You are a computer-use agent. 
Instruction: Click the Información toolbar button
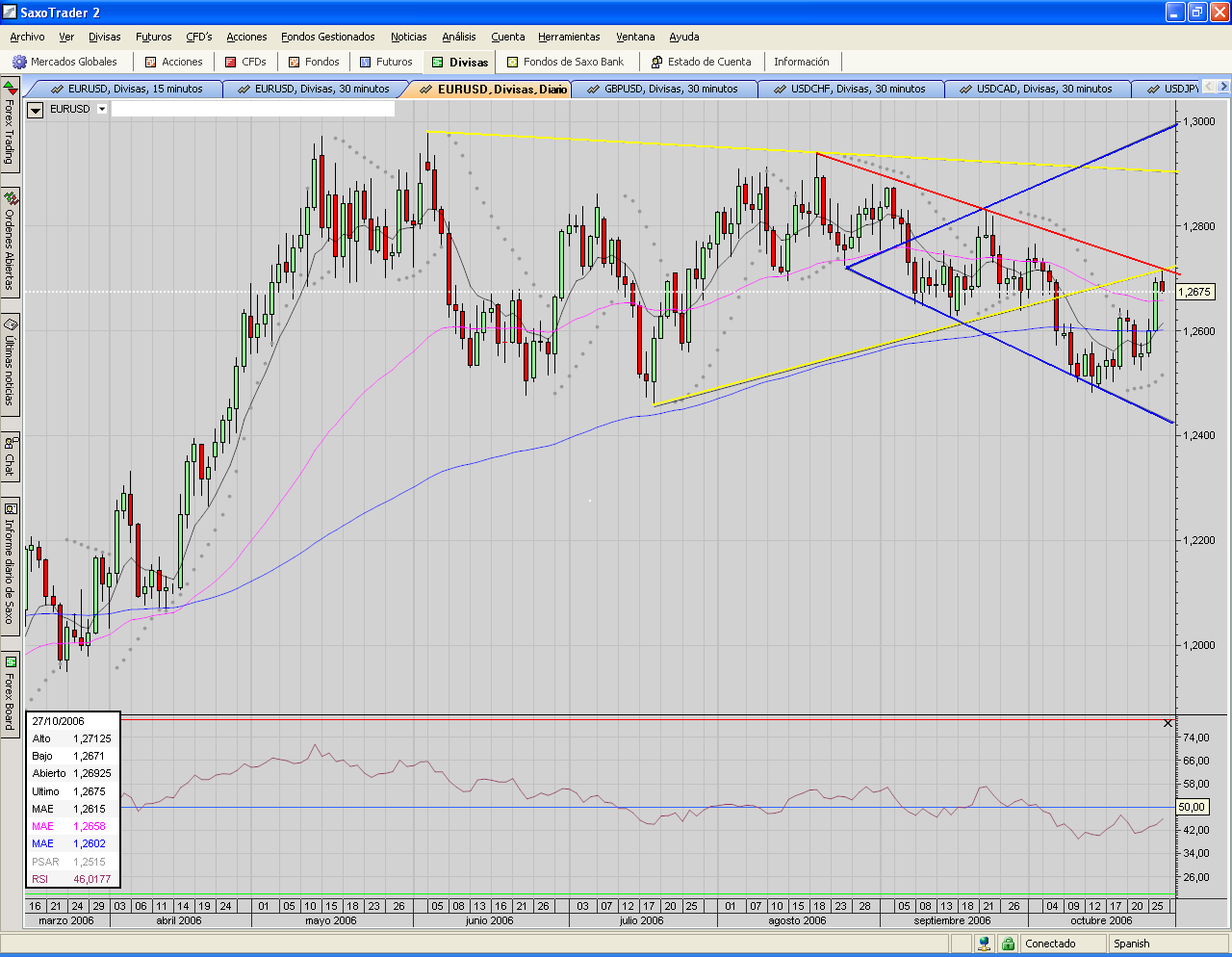[x=801, y=62]
